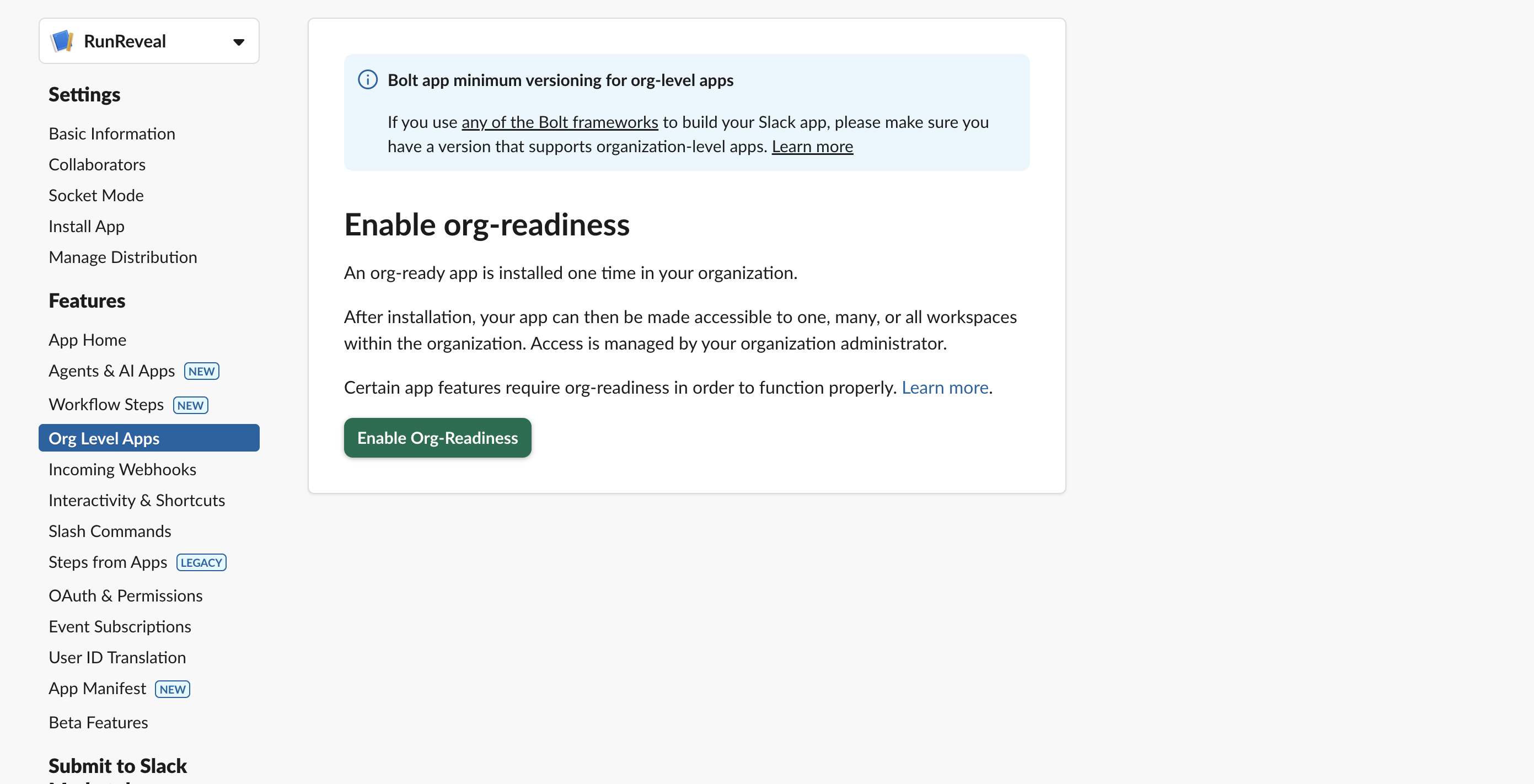1534x784 pixels.
Task: Go to Install App
Action: tap(86, 226)
